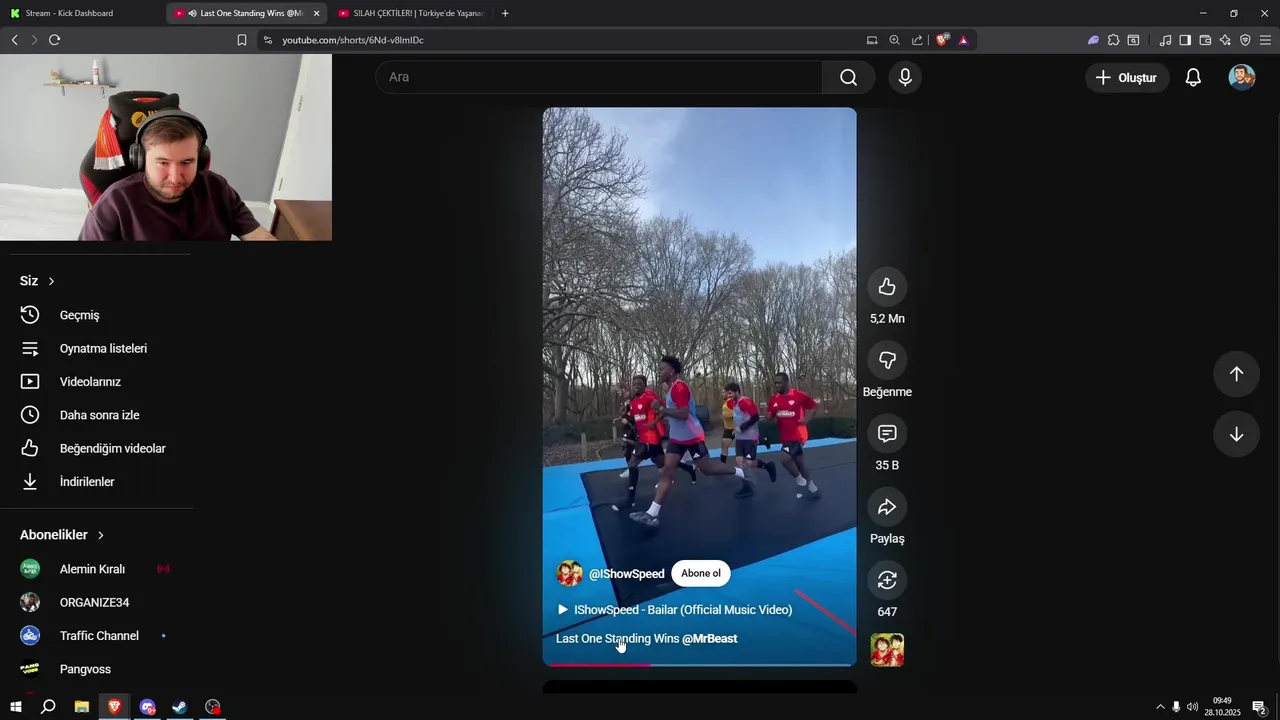Seek using the short's red progress bar

click(699, 664)
